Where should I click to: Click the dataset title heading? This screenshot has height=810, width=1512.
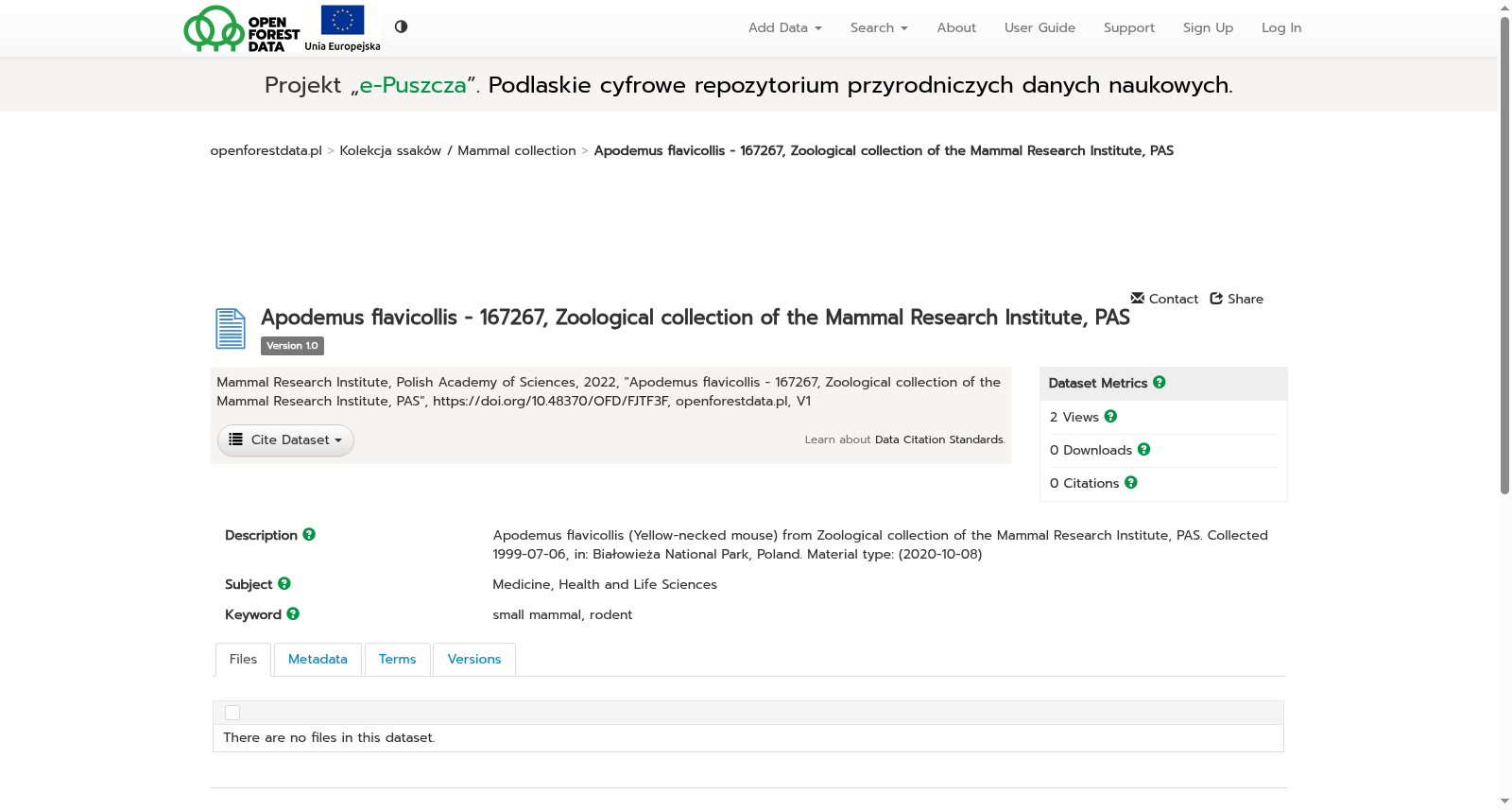(696, 318)
